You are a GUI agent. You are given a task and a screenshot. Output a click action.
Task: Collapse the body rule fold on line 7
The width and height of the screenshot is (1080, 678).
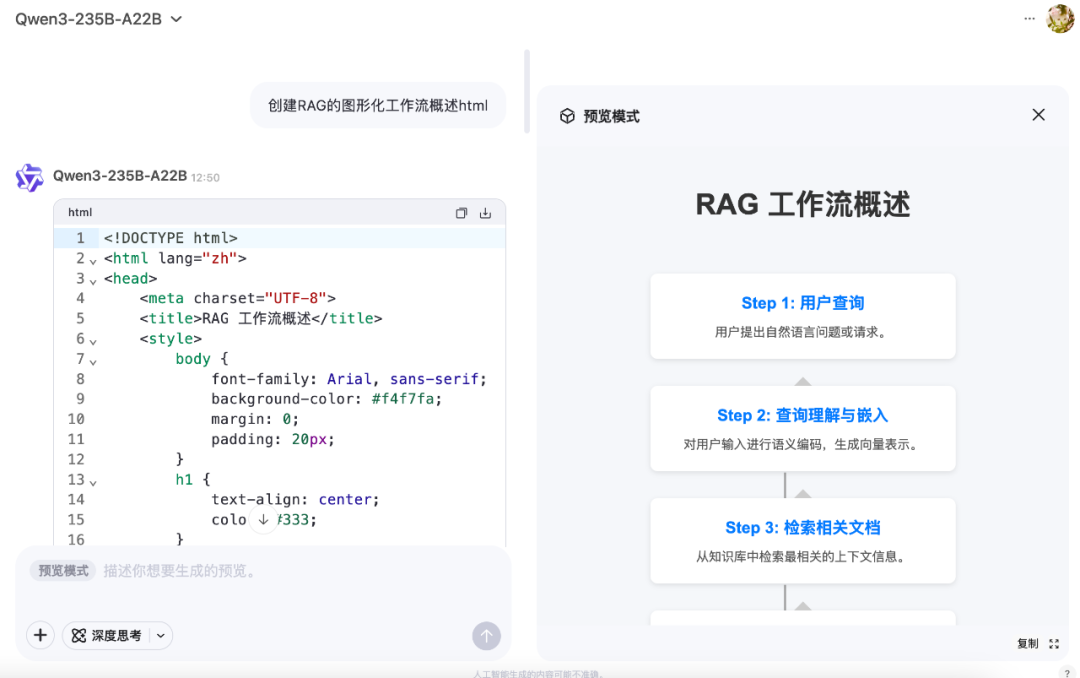pyautogui.click(x=93, y=361)
